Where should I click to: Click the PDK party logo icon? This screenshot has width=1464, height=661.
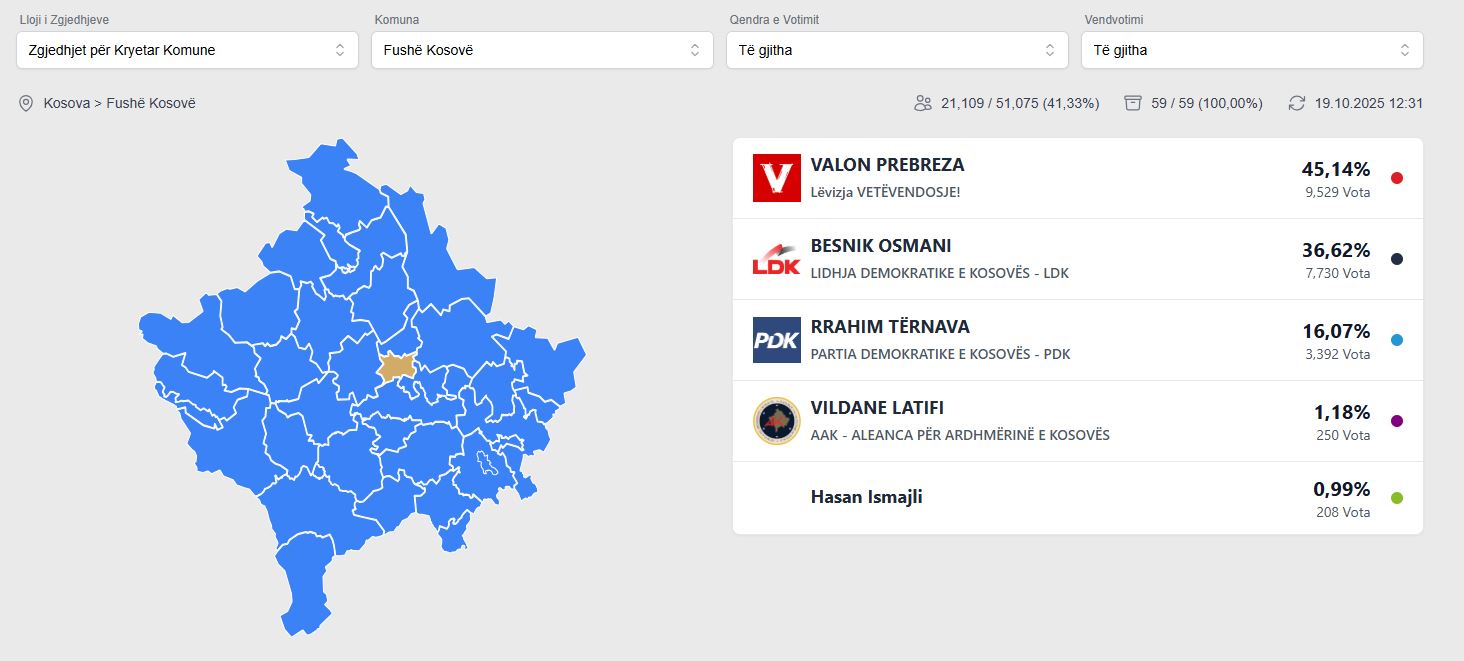pos(776,340)
